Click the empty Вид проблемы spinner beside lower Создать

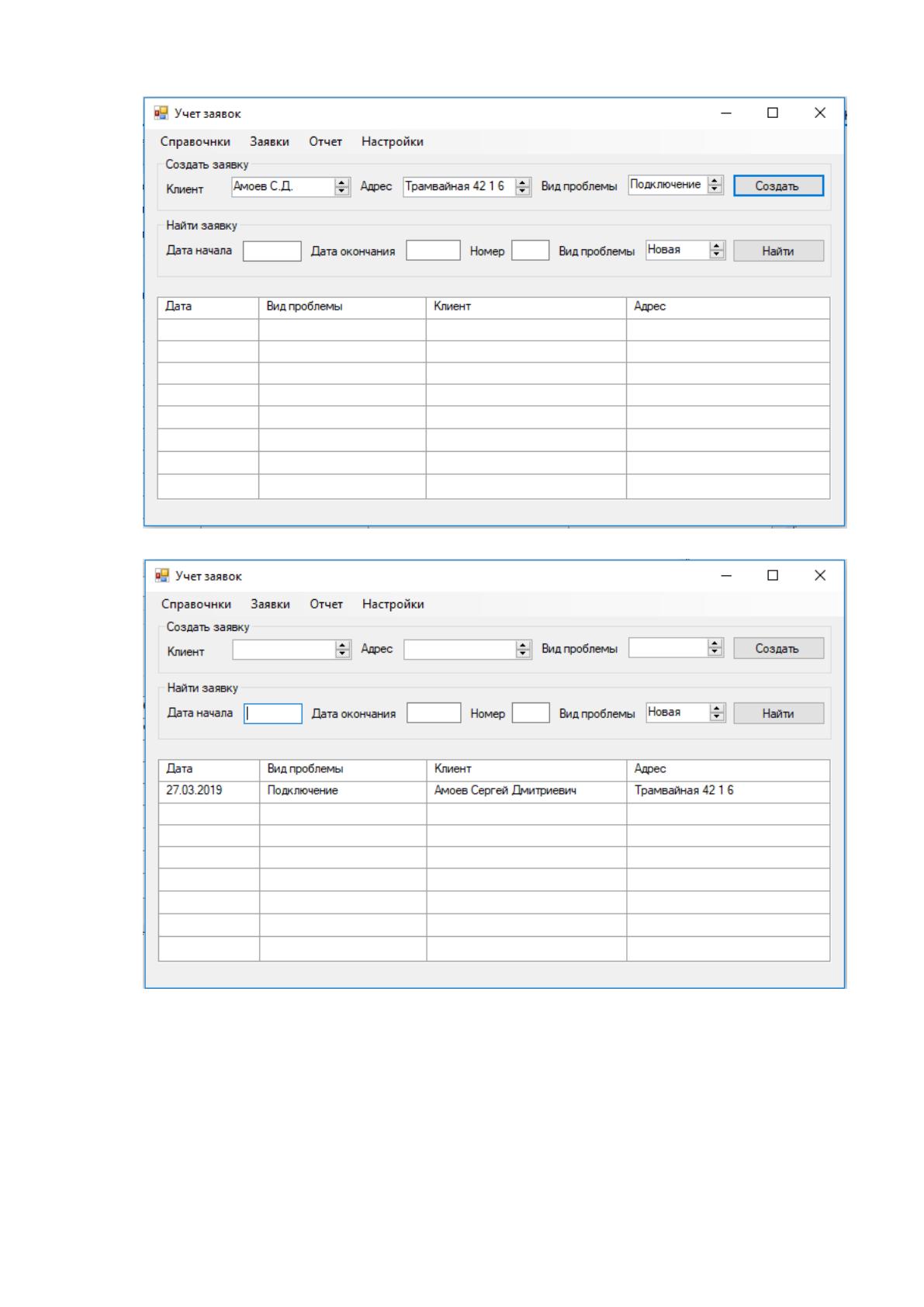point(715,647)
